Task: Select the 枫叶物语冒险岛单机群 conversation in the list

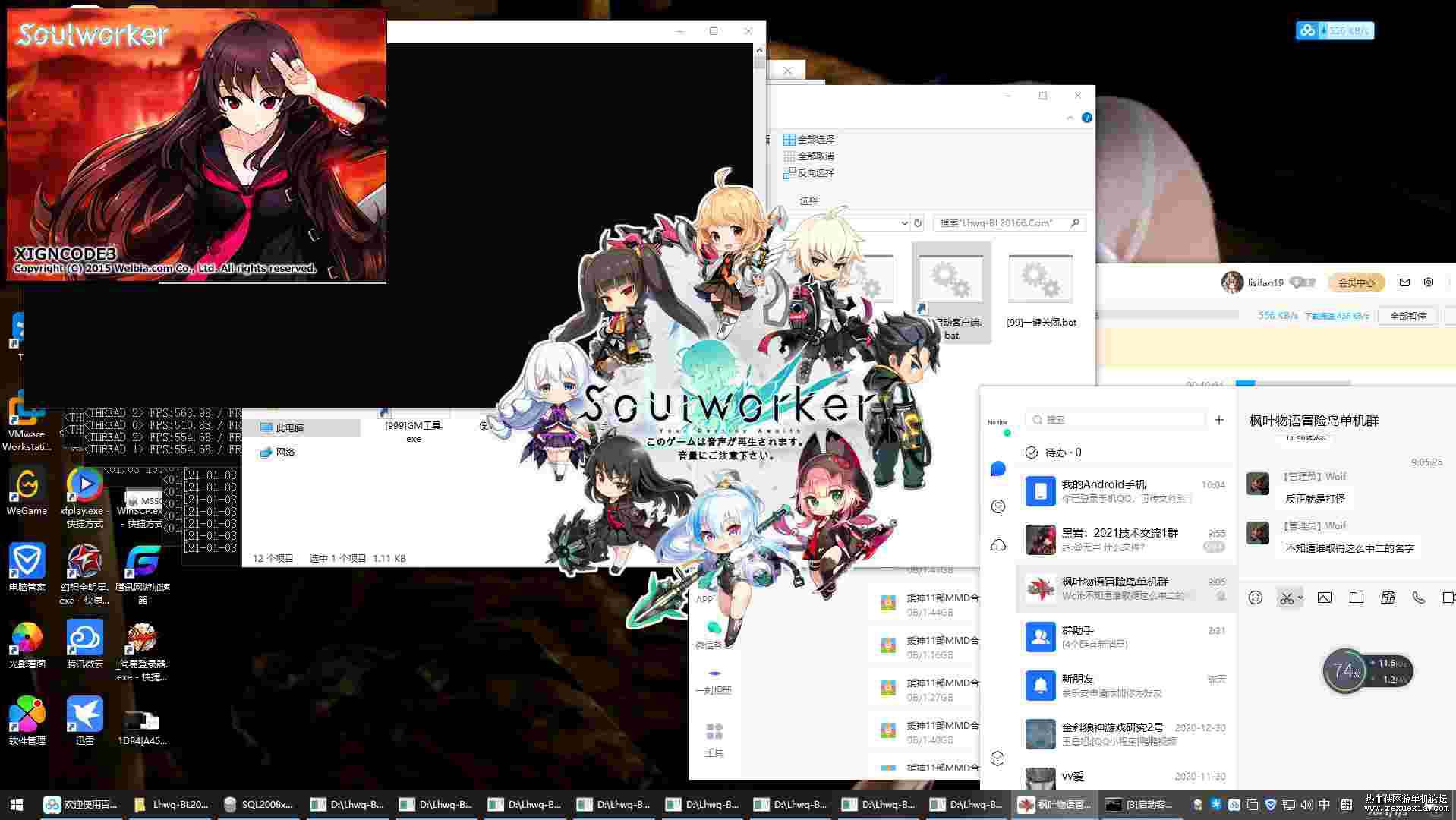Action: coord(1127,588)
